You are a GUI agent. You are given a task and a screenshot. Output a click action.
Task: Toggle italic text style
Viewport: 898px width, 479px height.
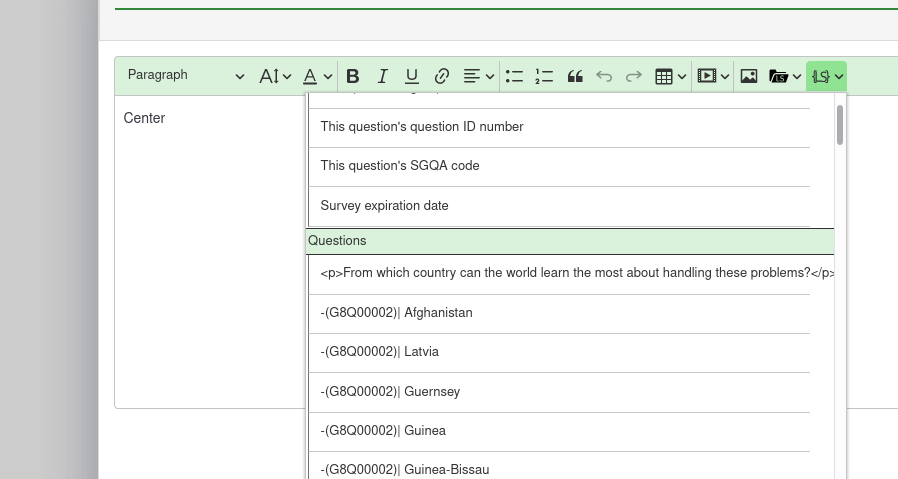pos(382,76)
